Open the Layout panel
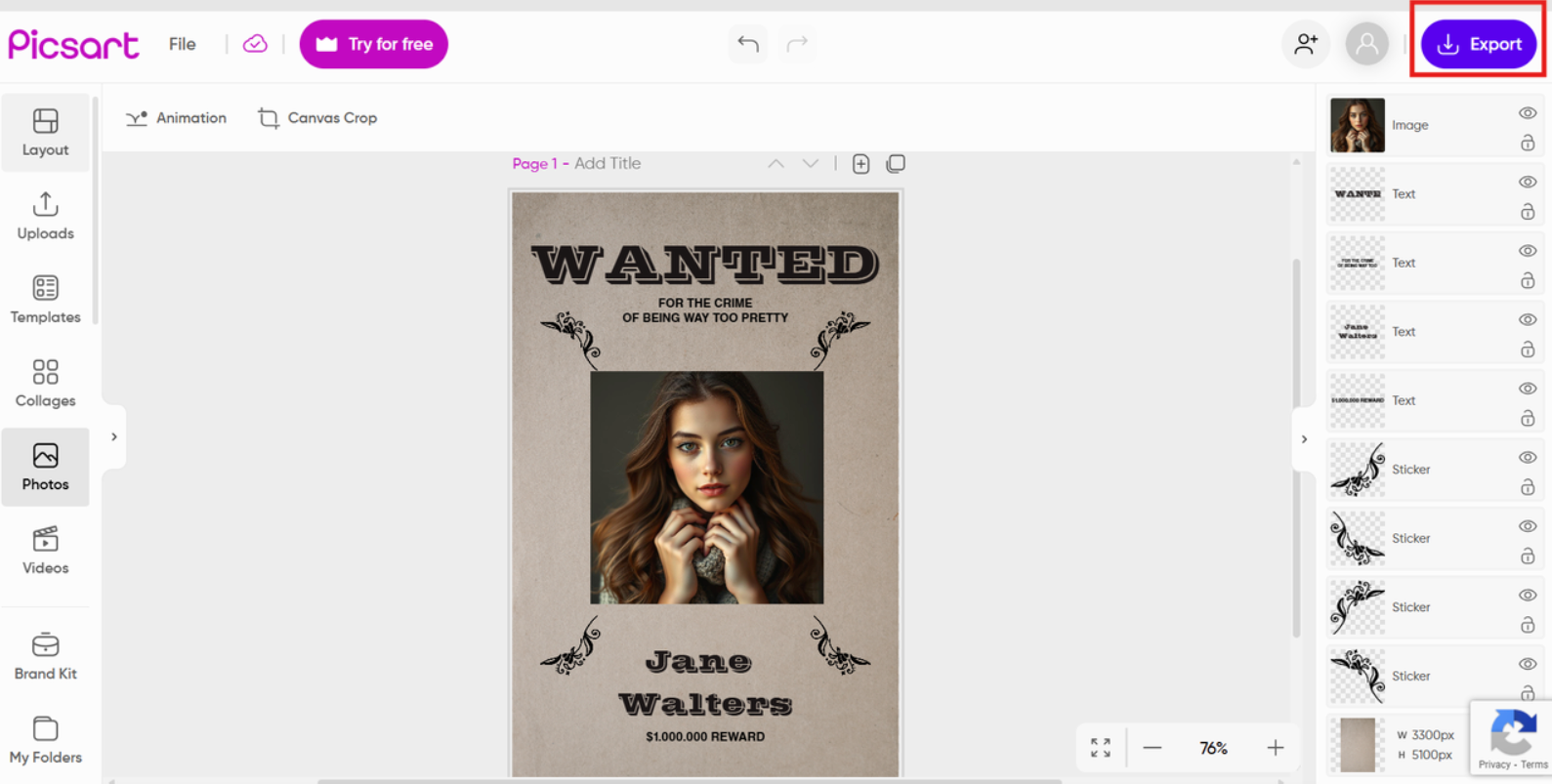This screenshot has height=784, width=1552. [45, 132]
